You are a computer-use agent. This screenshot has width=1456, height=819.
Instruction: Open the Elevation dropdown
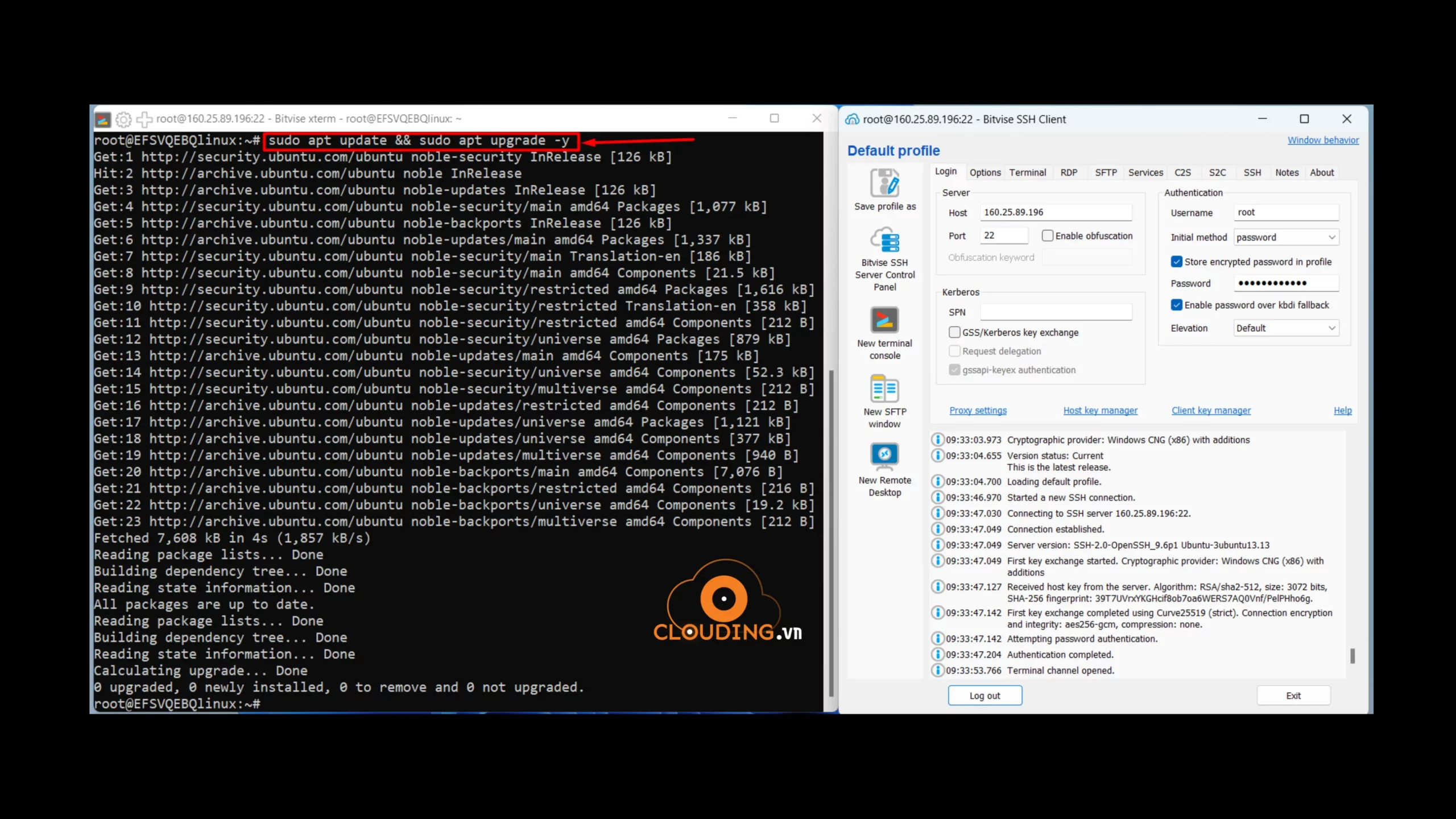point(1286,328)
